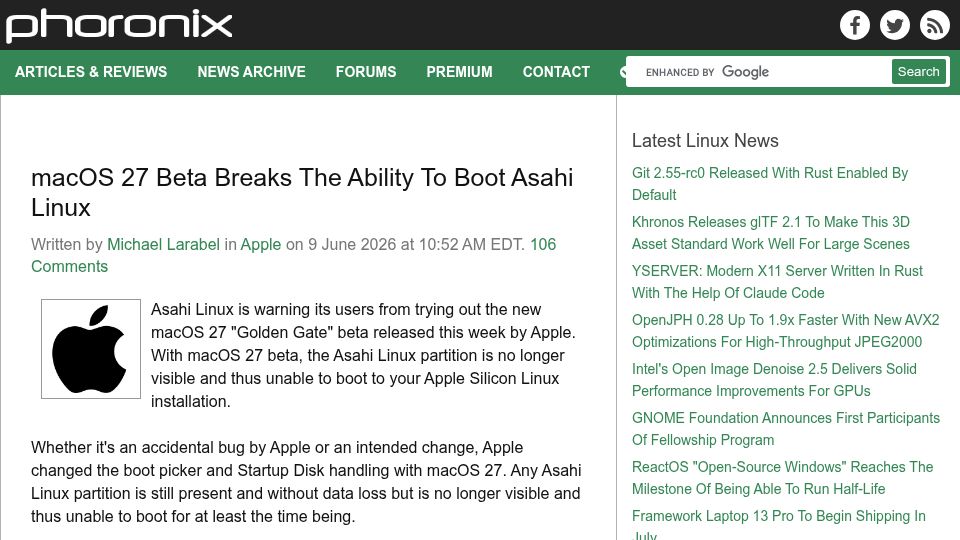Open the Phoronix Twitter icon
The image size is (960, 540).
[894, 25]
